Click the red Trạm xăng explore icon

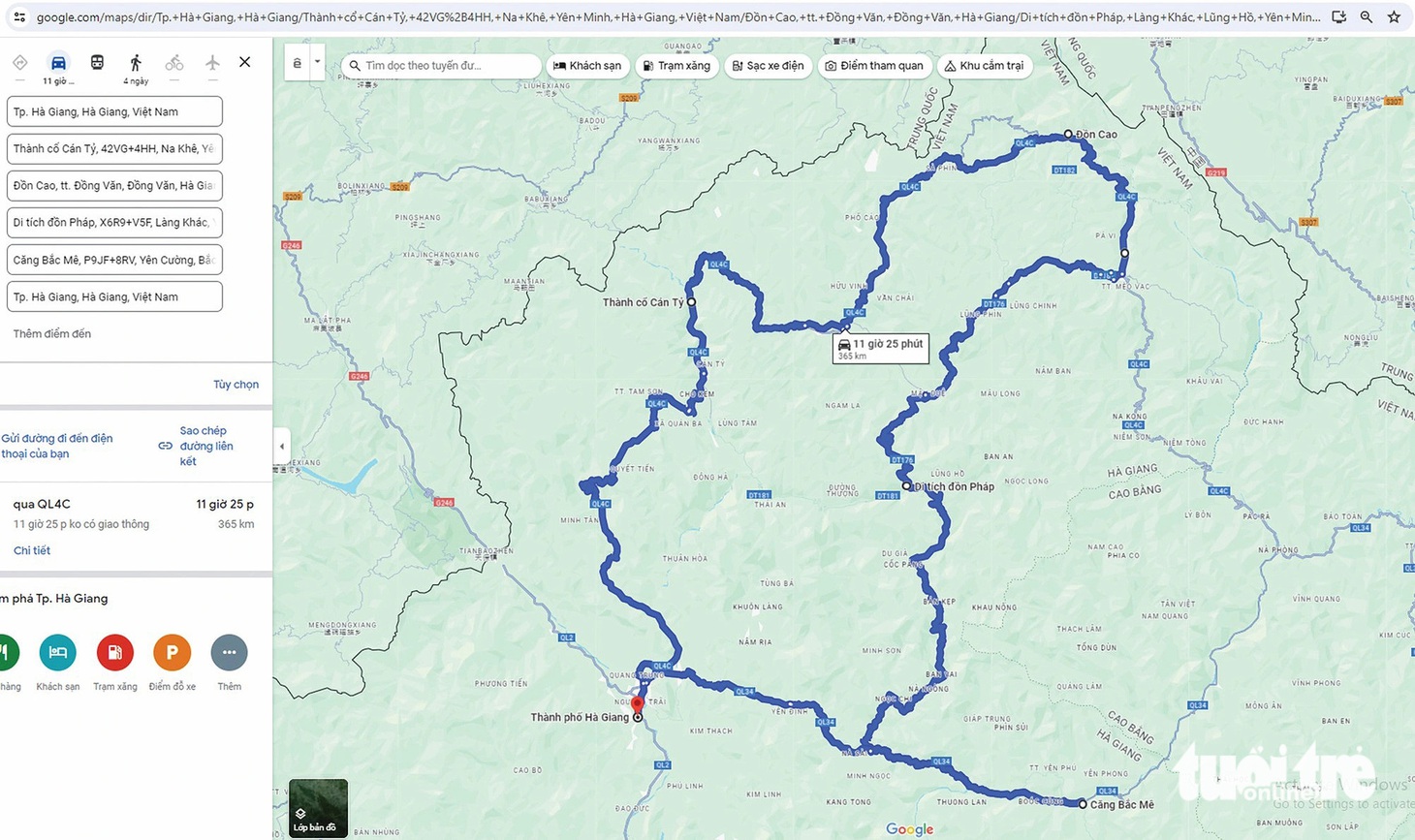click(114, 653)
